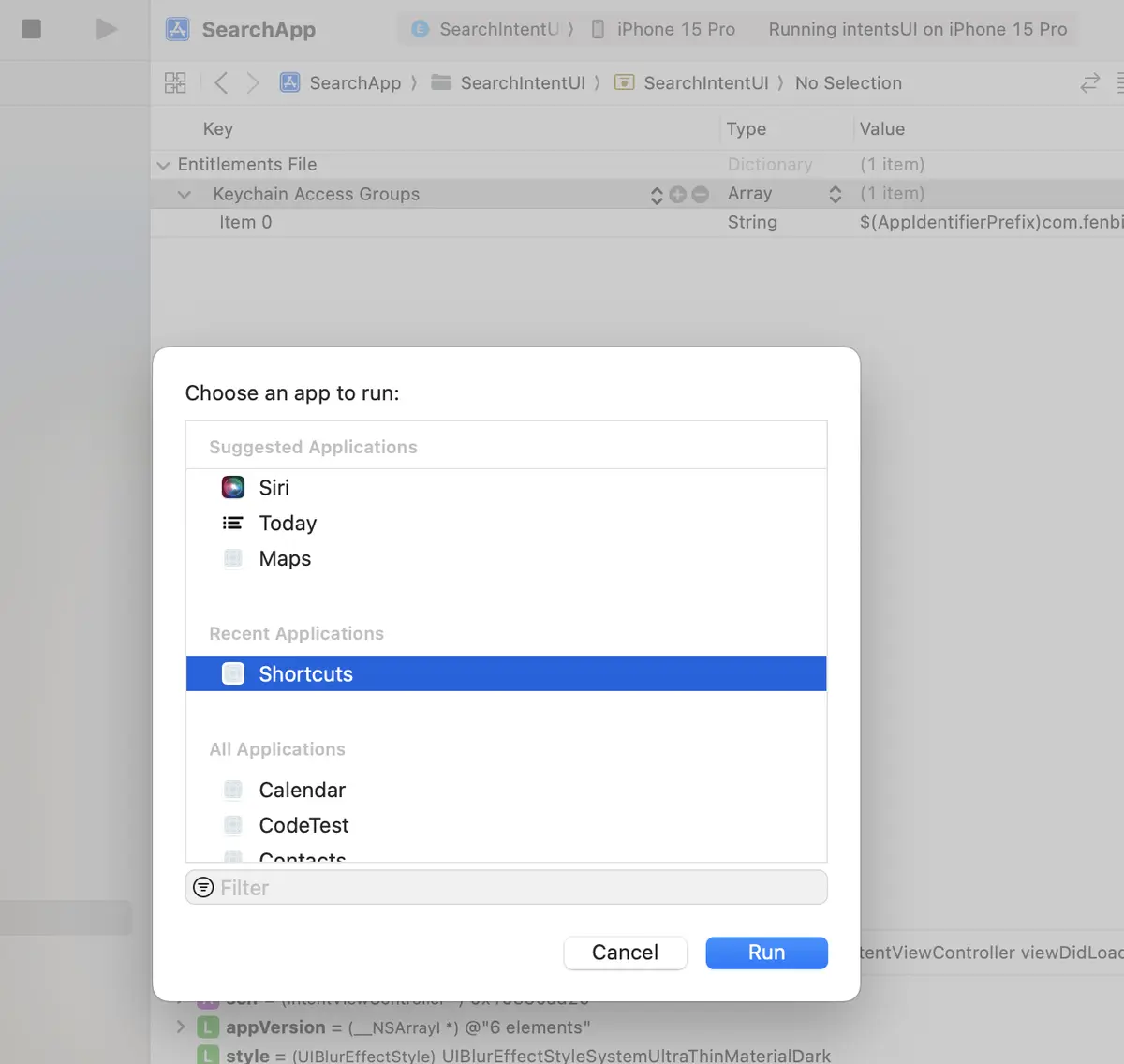Open the related items grid icon

click(175, 83)
